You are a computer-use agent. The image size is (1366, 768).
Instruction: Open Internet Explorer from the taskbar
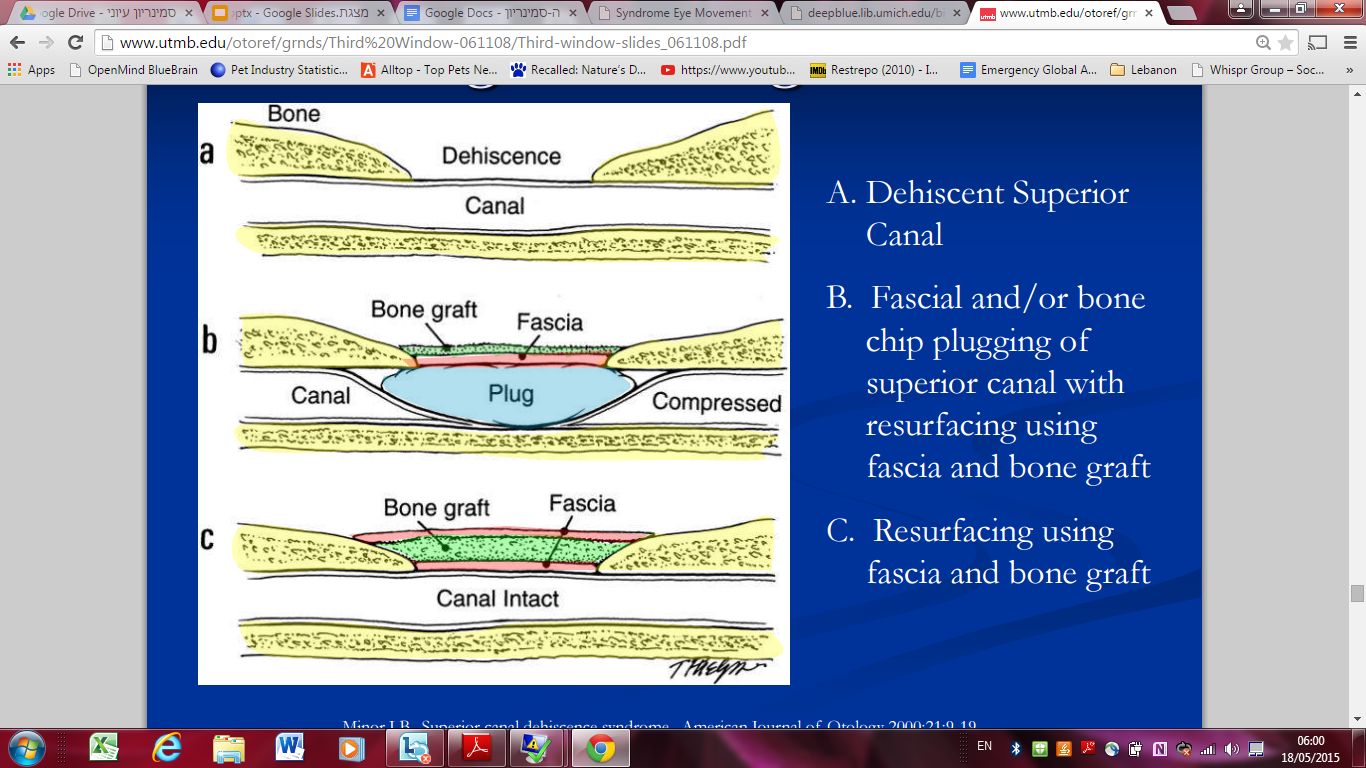(x=167, y=748)
